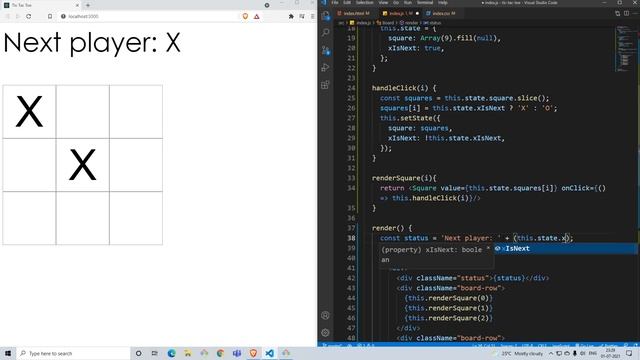The image size is (640, 360).
Task: Open the Selection menu in VS Code
Action: 364,2
